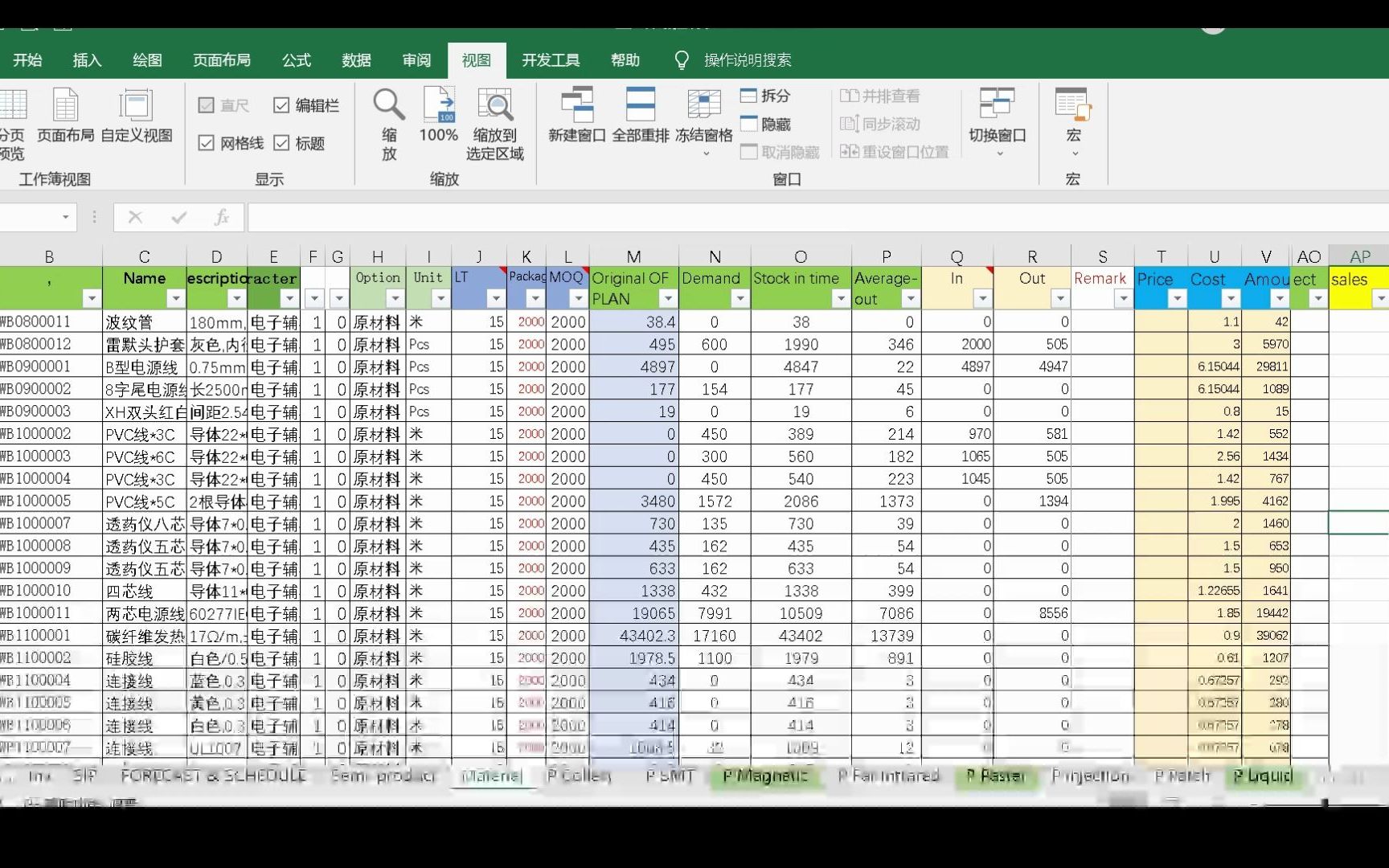
Task: Open the Draw ribbon tab (绘图)
Action: click(x=147, y=60)
